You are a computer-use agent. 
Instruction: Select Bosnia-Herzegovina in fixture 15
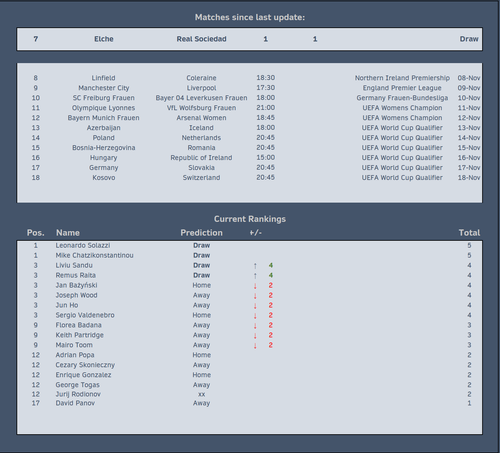pyautogui.click(x=104, y=148)
